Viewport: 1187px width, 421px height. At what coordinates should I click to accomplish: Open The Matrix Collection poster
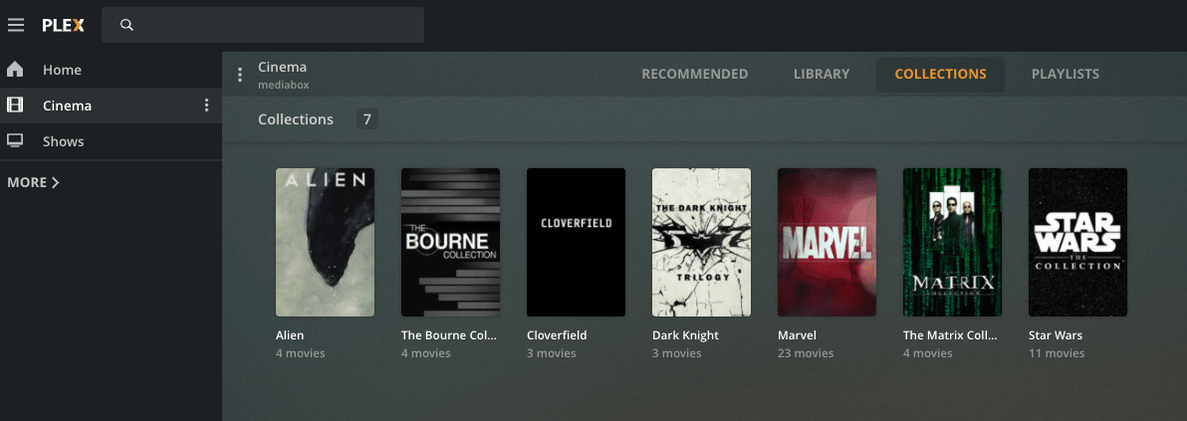[x=952, y=242]
